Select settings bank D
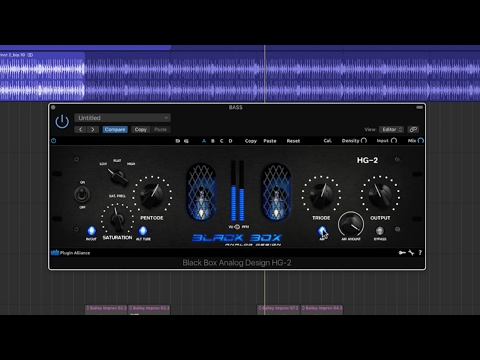Image resolution: width=480 pixels, height=360 pixels. (x=230, y=141)
